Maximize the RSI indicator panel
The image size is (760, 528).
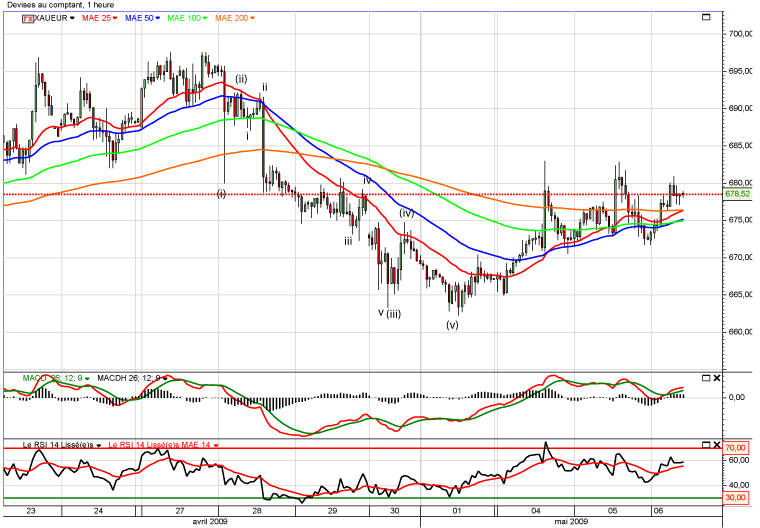(x=706, y=443)
